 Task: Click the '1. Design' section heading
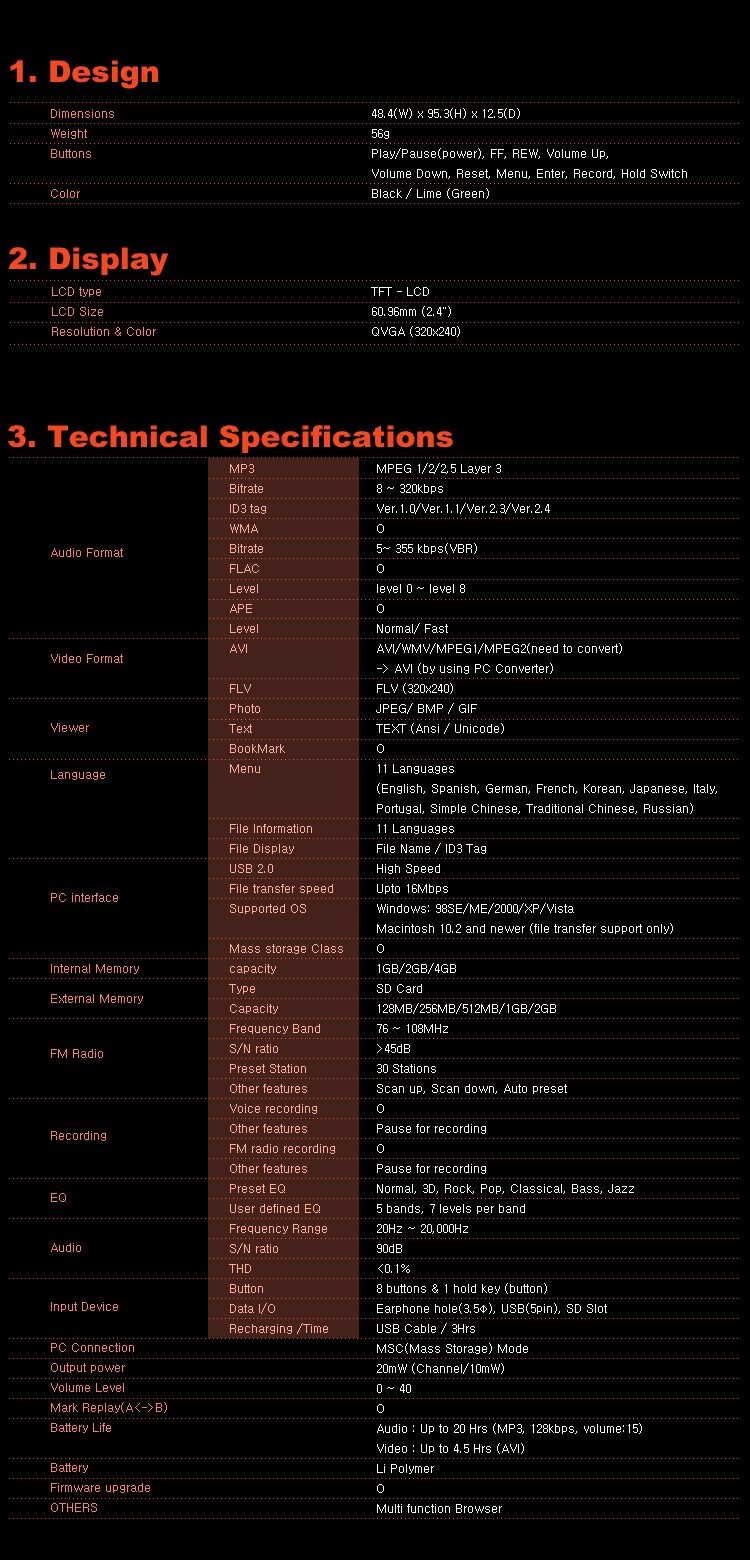pos(84,72)
